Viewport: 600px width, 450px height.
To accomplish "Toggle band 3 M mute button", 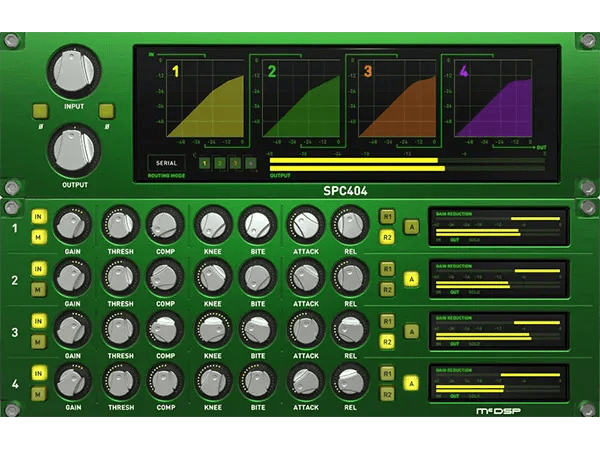I will (x=39, y=342).
